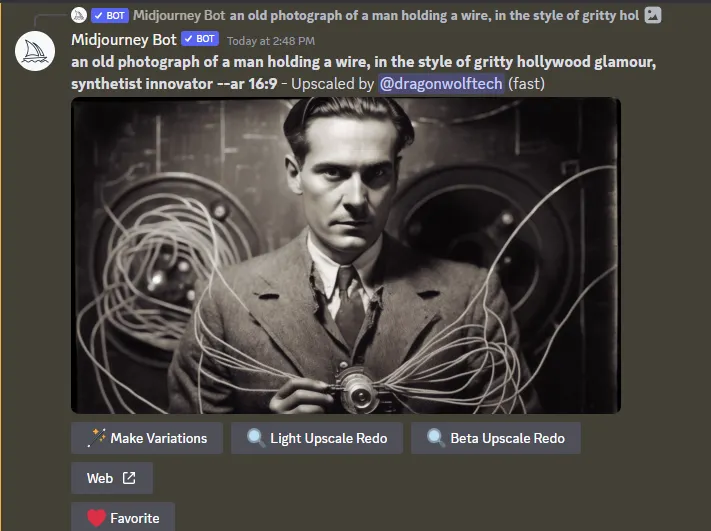Click the red heart icon on Favorite

point(96,518)
